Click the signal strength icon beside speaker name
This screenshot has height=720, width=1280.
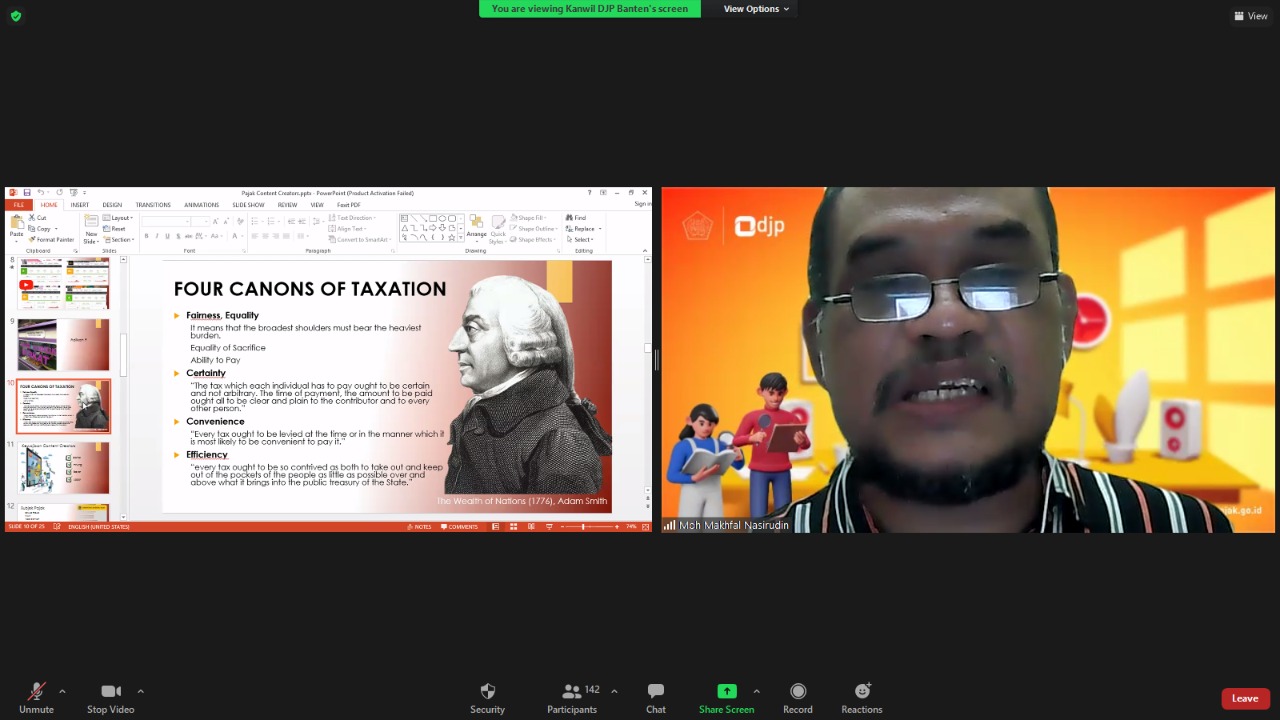669,525
